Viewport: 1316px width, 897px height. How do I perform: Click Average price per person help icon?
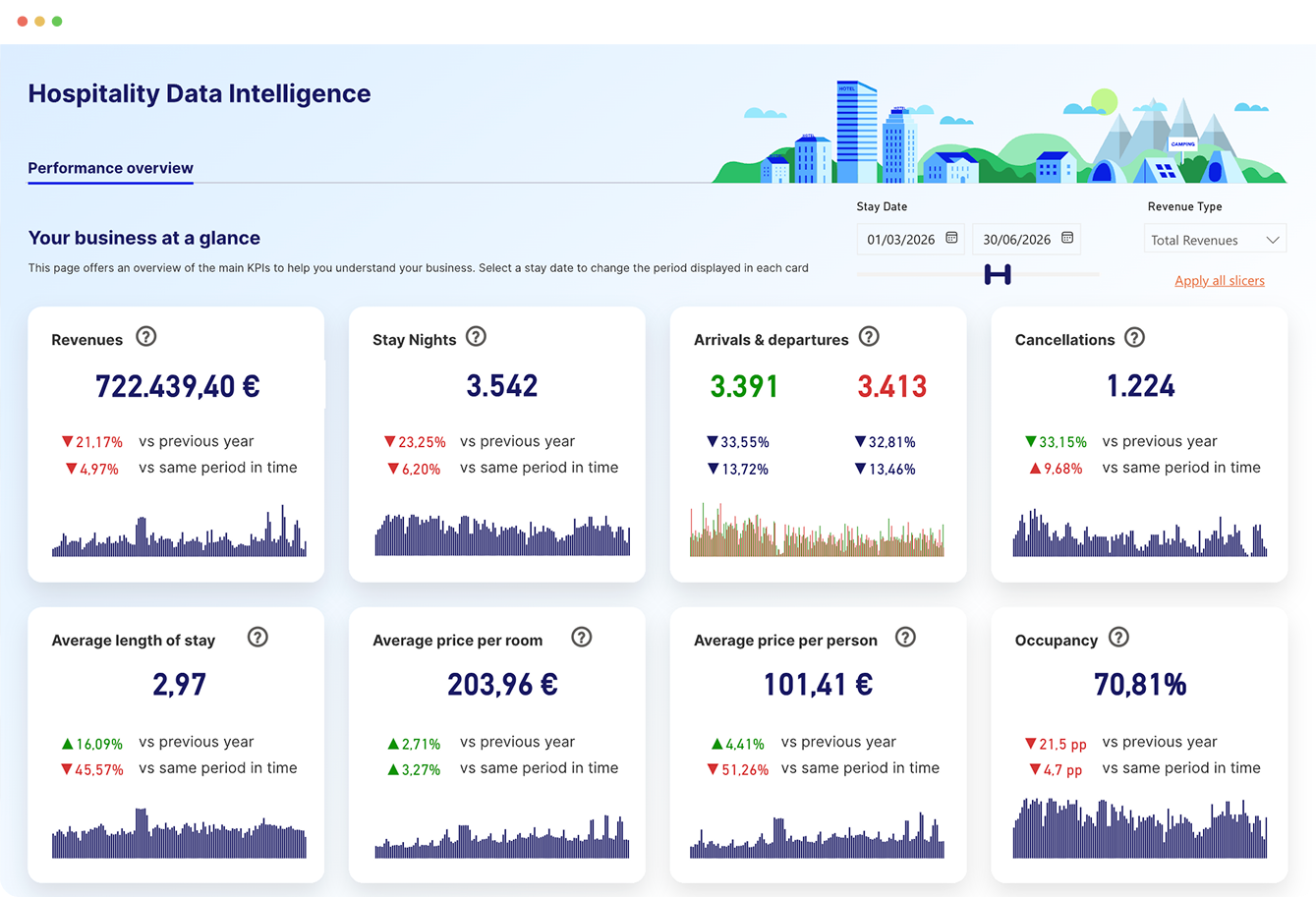coord(905,638)
